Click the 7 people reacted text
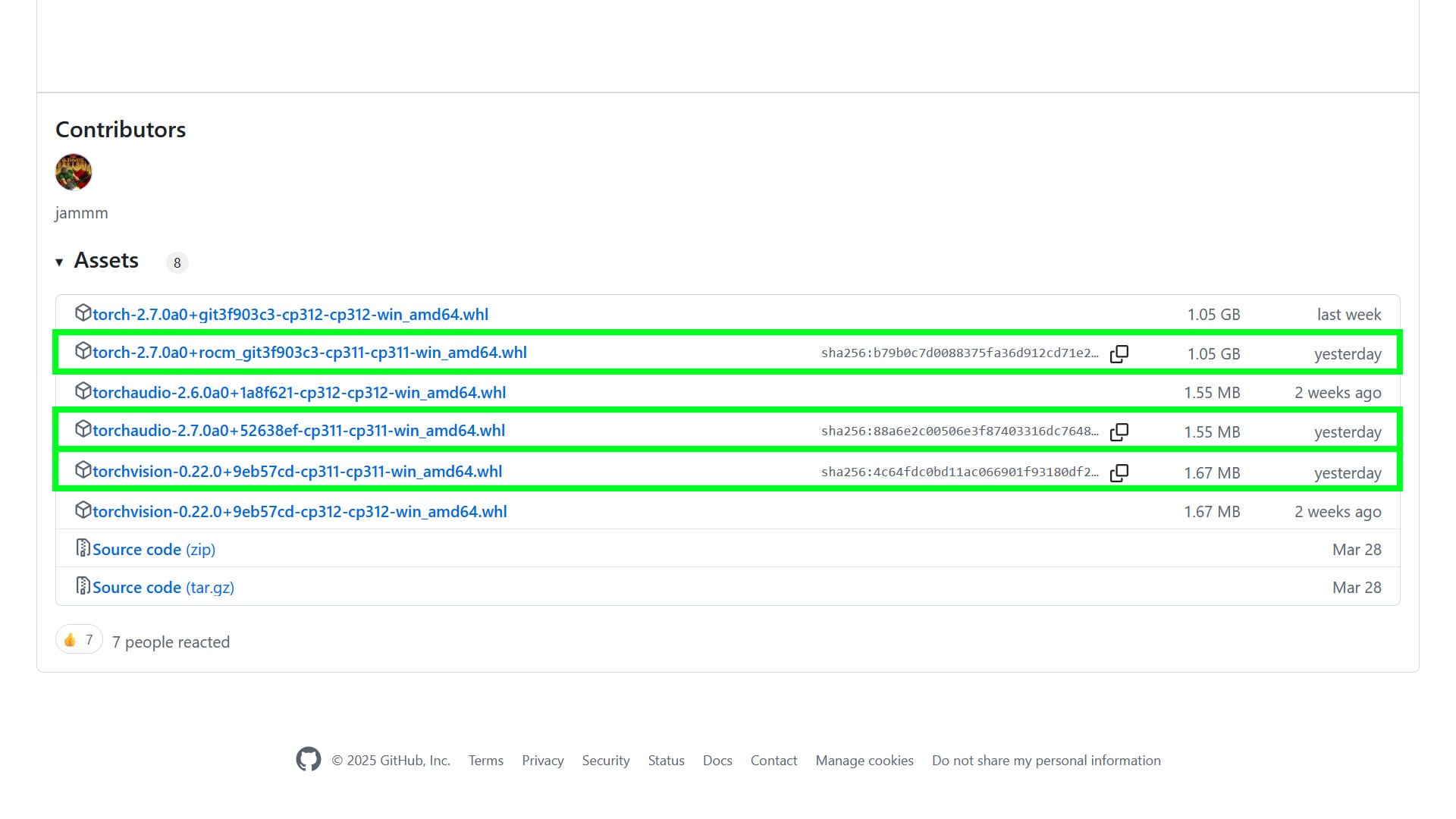 pos(171,642)
